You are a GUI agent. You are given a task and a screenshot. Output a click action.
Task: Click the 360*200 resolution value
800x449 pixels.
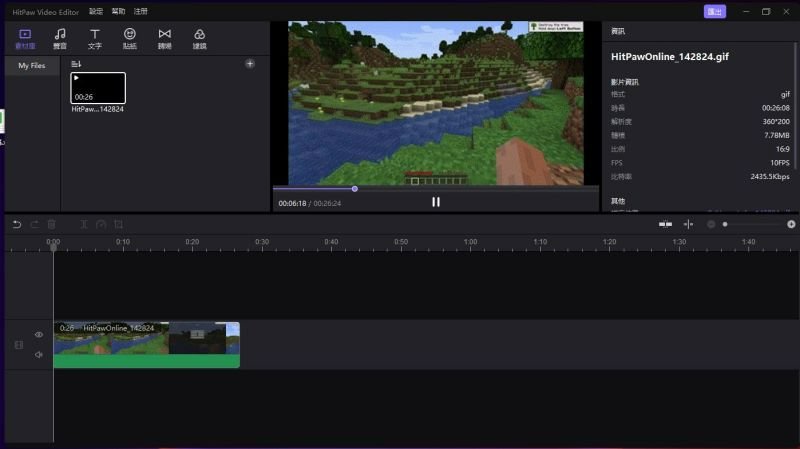pyautogui.click(x=776, y=121)
